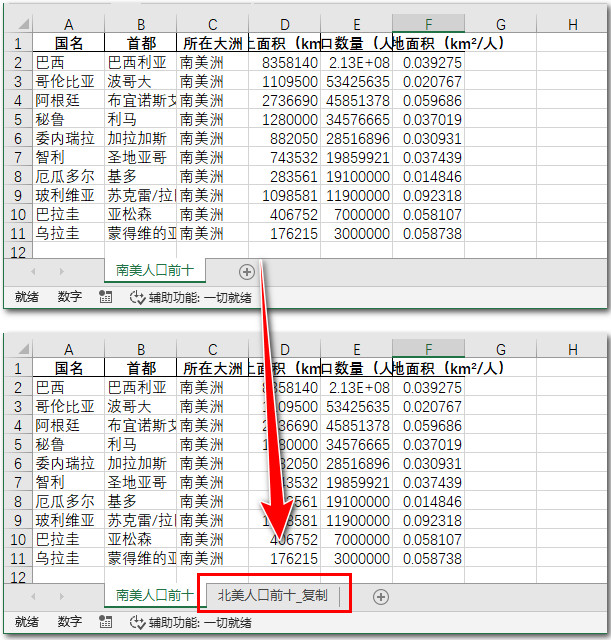Select cell 利马 in upper window

pyautogui.click(x=140, y=120)
